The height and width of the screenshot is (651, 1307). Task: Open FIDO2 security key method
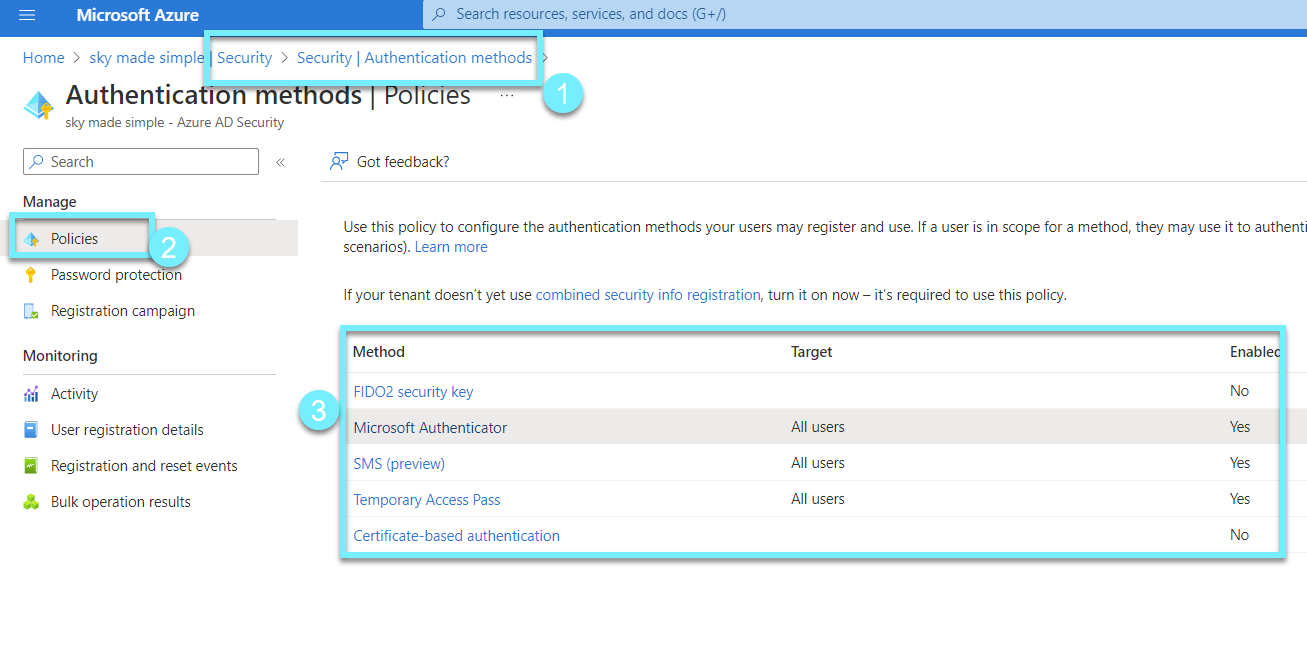tap(413, 392)
